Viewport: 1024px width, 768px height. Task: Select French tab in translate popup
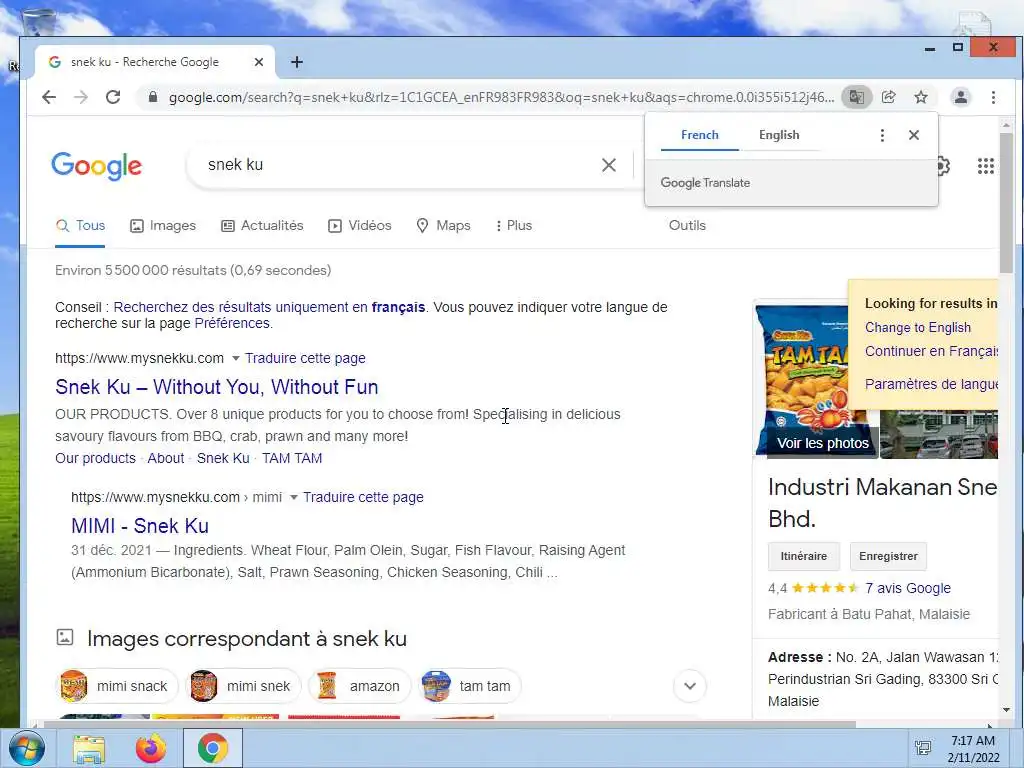tap(699, 135)
